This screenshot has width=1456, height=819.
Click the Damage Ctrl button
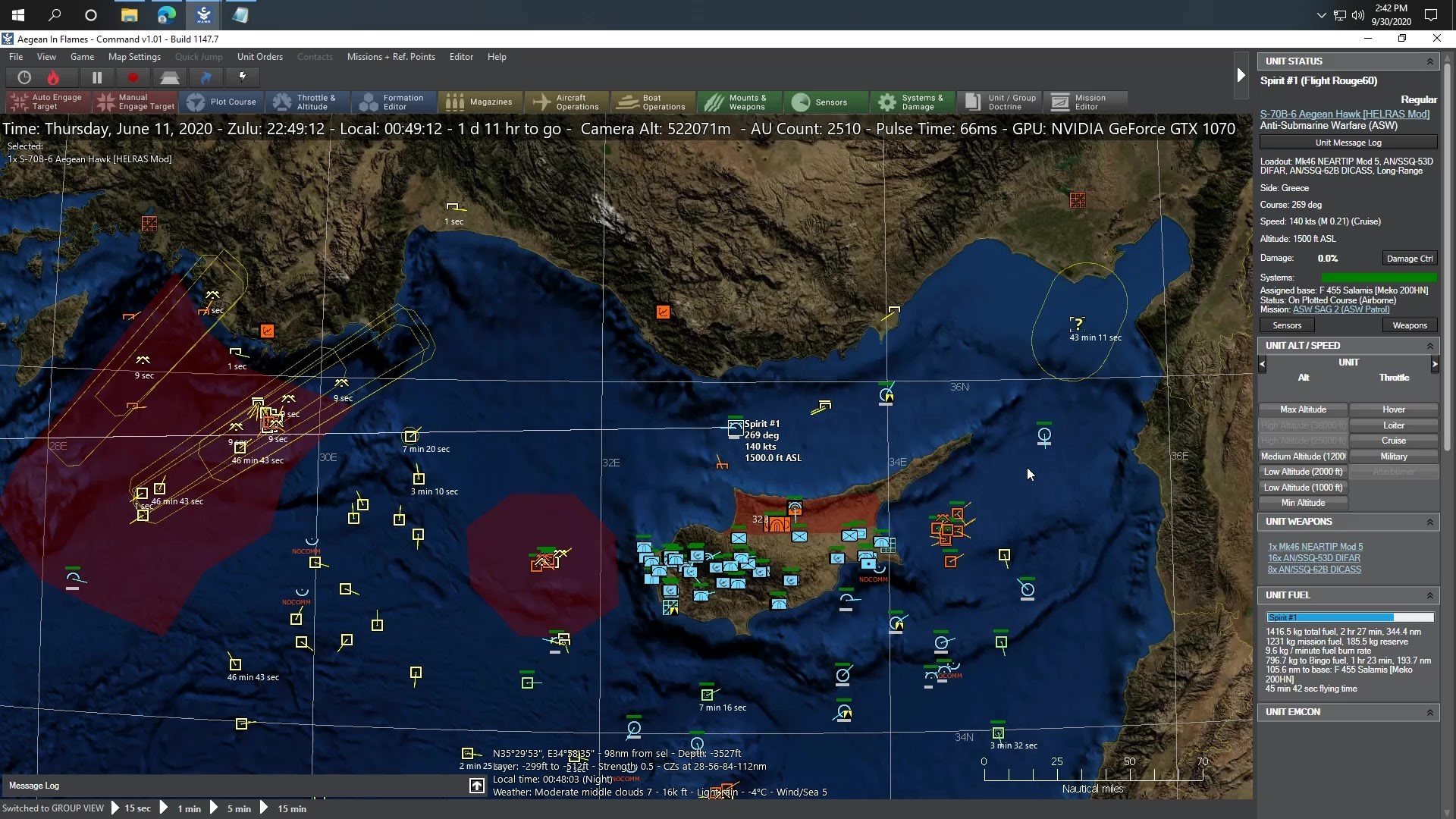tap(1410, 259)
